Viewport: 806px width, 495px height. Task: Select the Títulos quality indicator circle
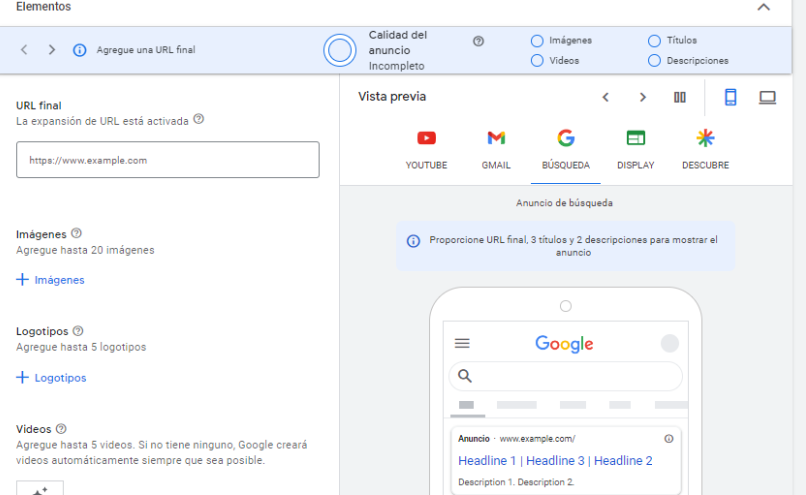tap(655, 41)
